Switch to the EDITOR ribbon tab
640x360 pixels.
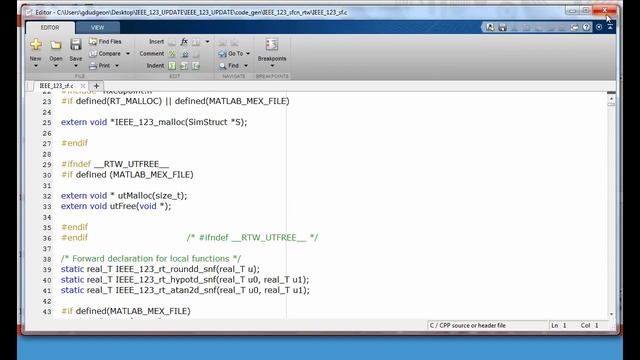[50, 27]
